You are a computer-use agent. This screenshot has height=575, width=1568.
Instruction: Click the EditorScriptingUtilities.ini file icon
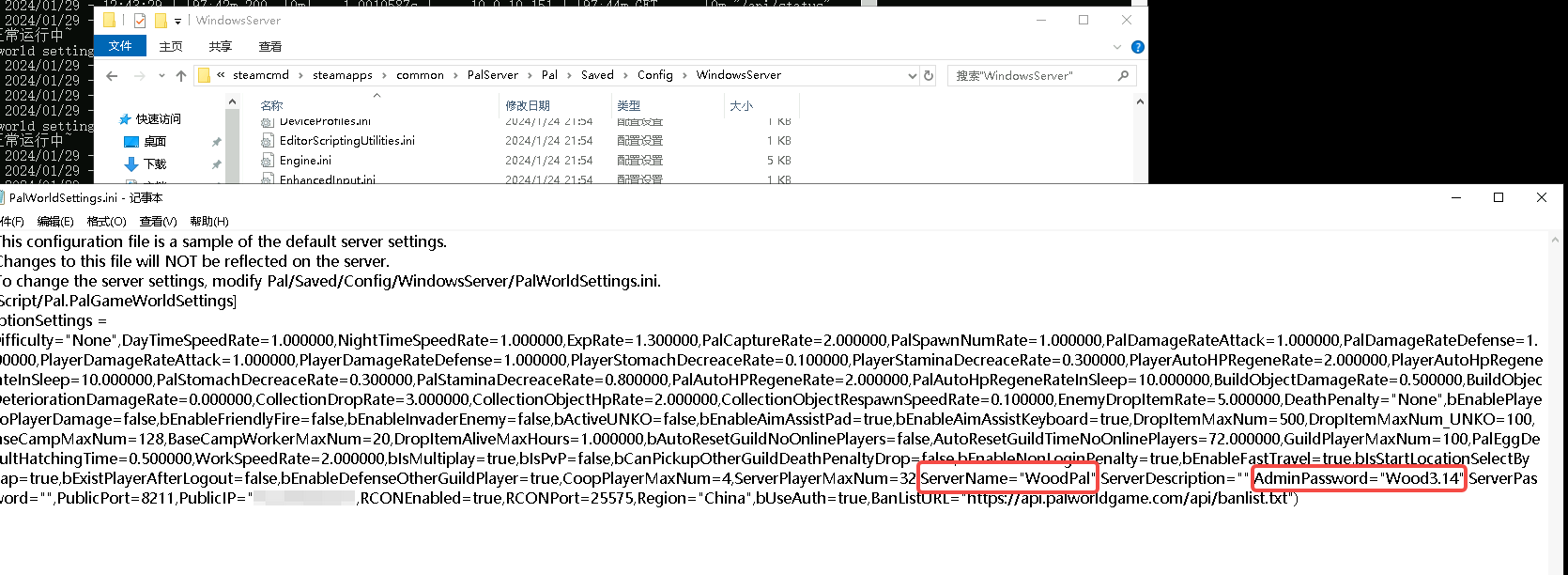pyautogui.click(x=268, y=141)
